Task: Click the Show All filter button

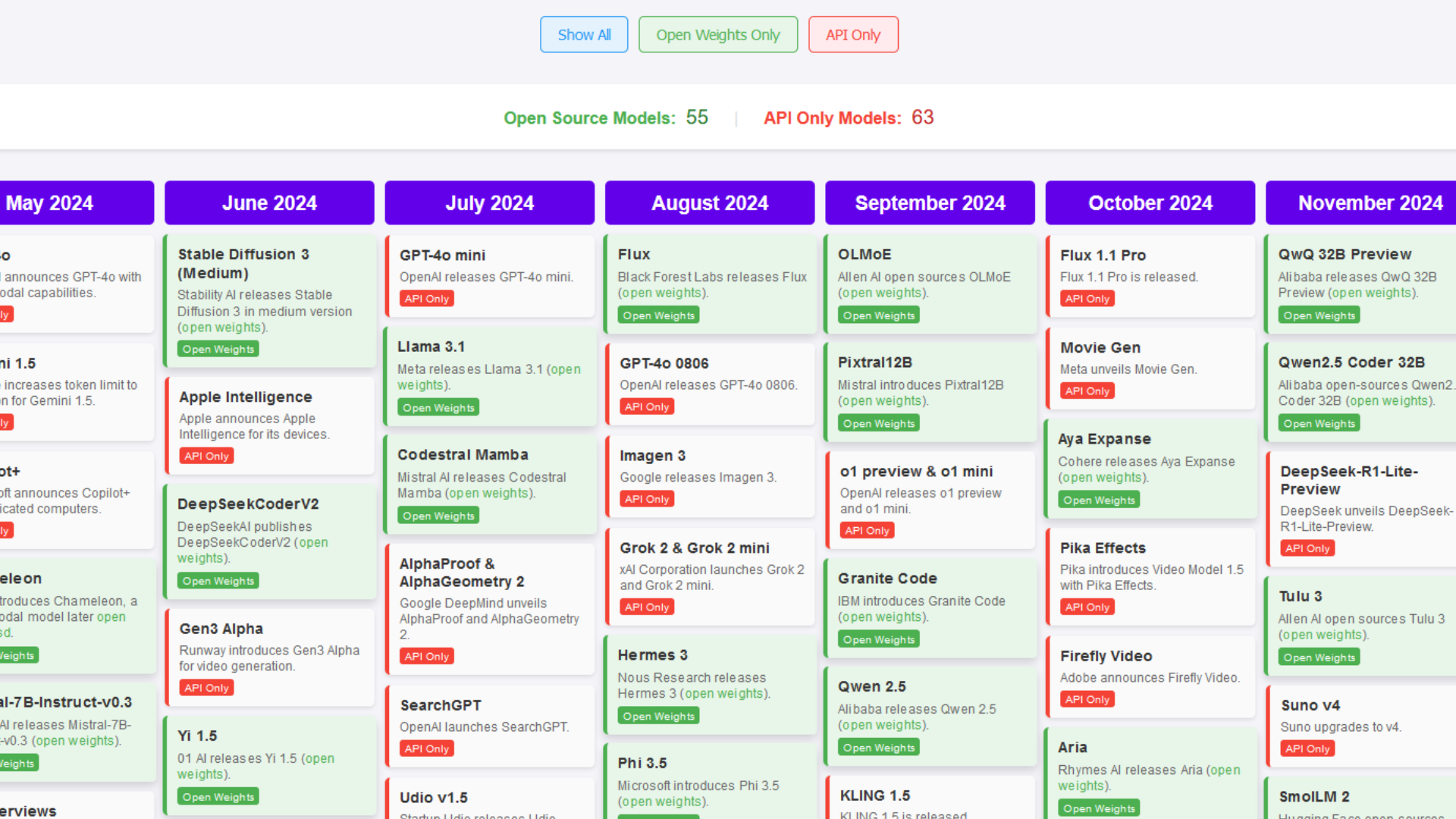Action: click(x=584, y=35)
